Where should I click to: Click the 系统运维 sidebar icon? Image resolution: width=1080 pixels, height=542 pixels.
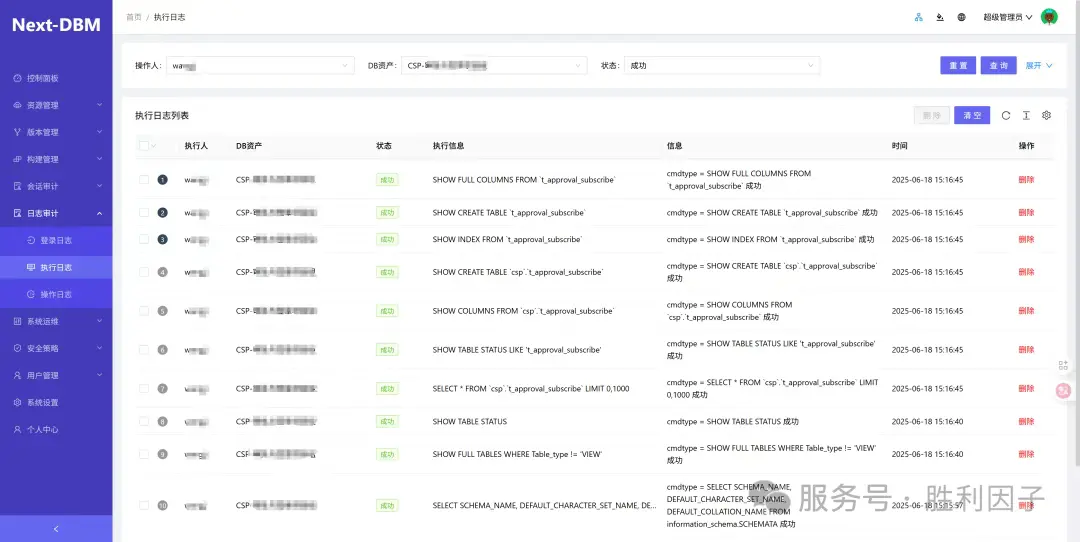coord(18,322)
